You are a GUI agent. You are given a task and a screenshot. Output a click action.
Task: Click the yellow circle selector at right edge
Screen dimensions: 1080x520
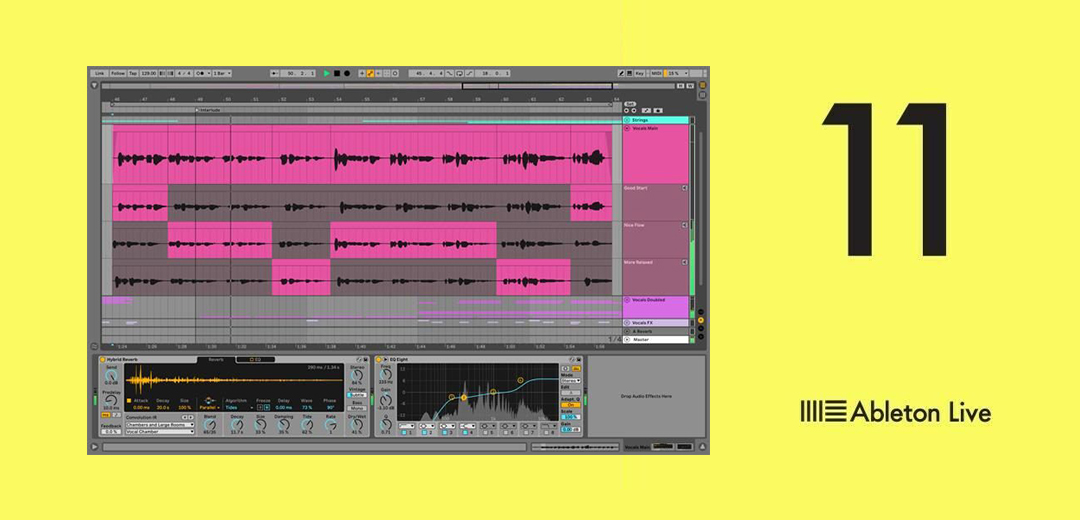pyautogui.click(x=700, y=320)
